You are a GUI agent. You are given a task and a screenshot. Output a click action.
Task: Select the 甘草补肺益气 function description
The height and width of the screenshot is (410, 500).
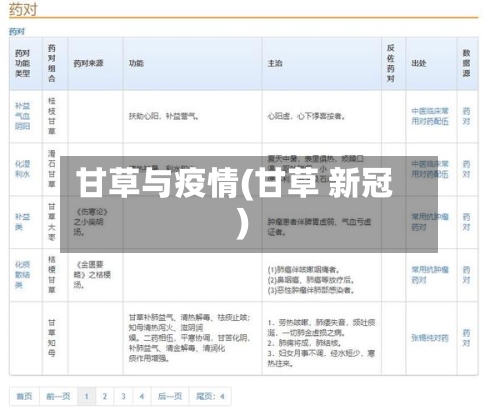pyautogui.click(x=190, y=338)
